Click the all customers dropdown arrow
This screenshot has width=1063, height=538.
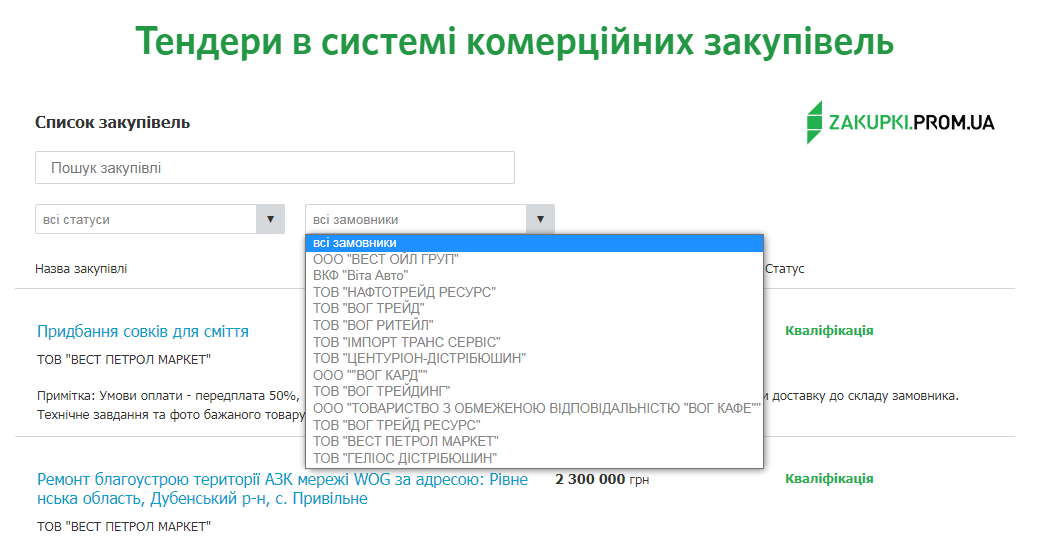(540, 219)
